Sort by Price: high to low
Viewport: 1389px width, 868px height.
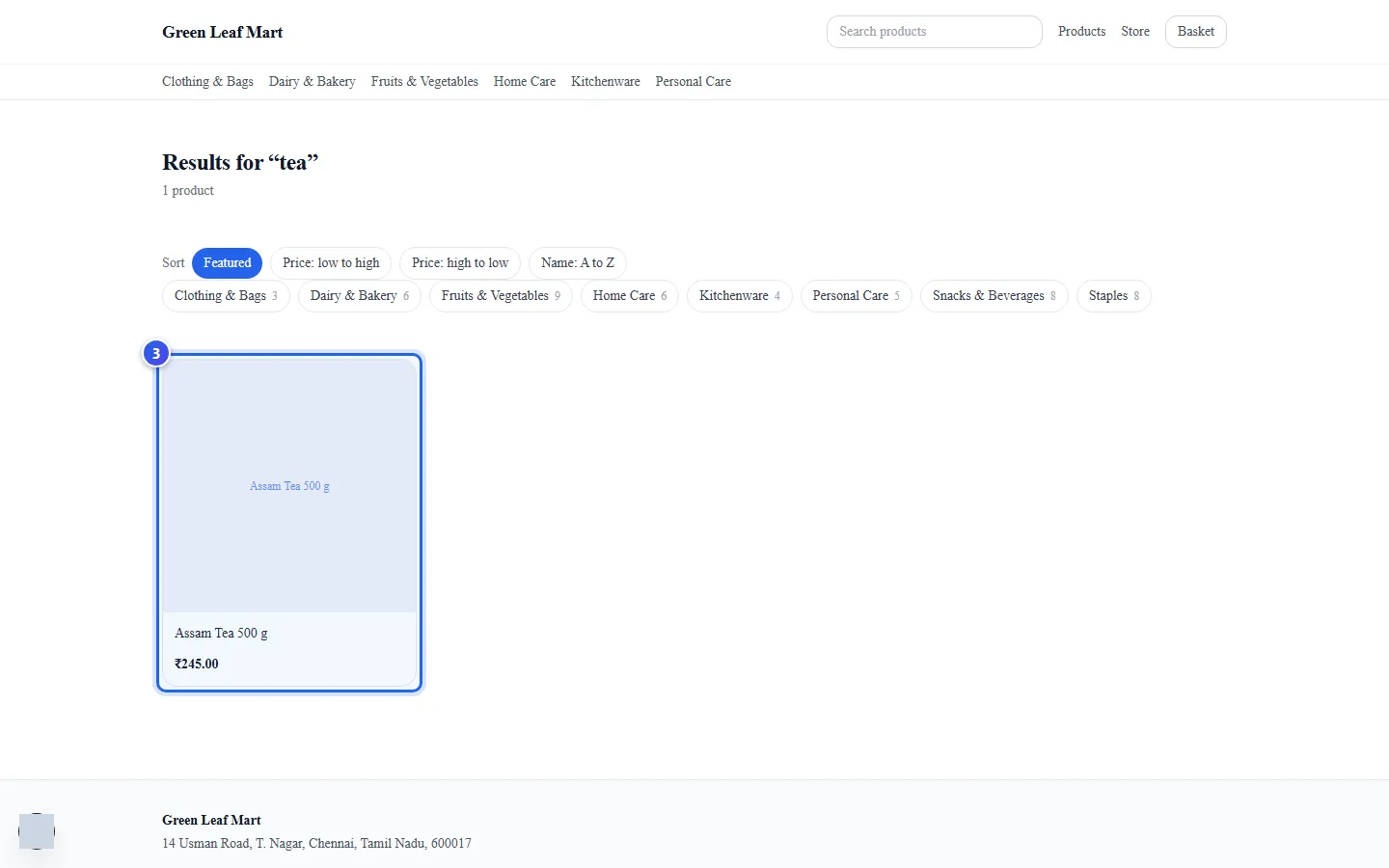460,263
